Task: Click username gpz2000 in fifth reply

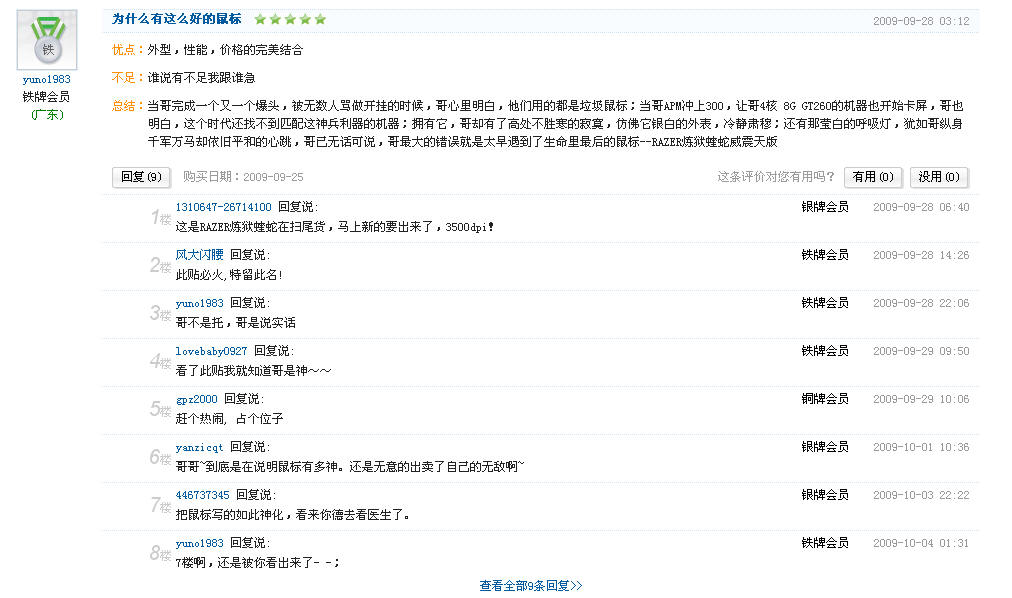Action: click(x=196, y=399)
